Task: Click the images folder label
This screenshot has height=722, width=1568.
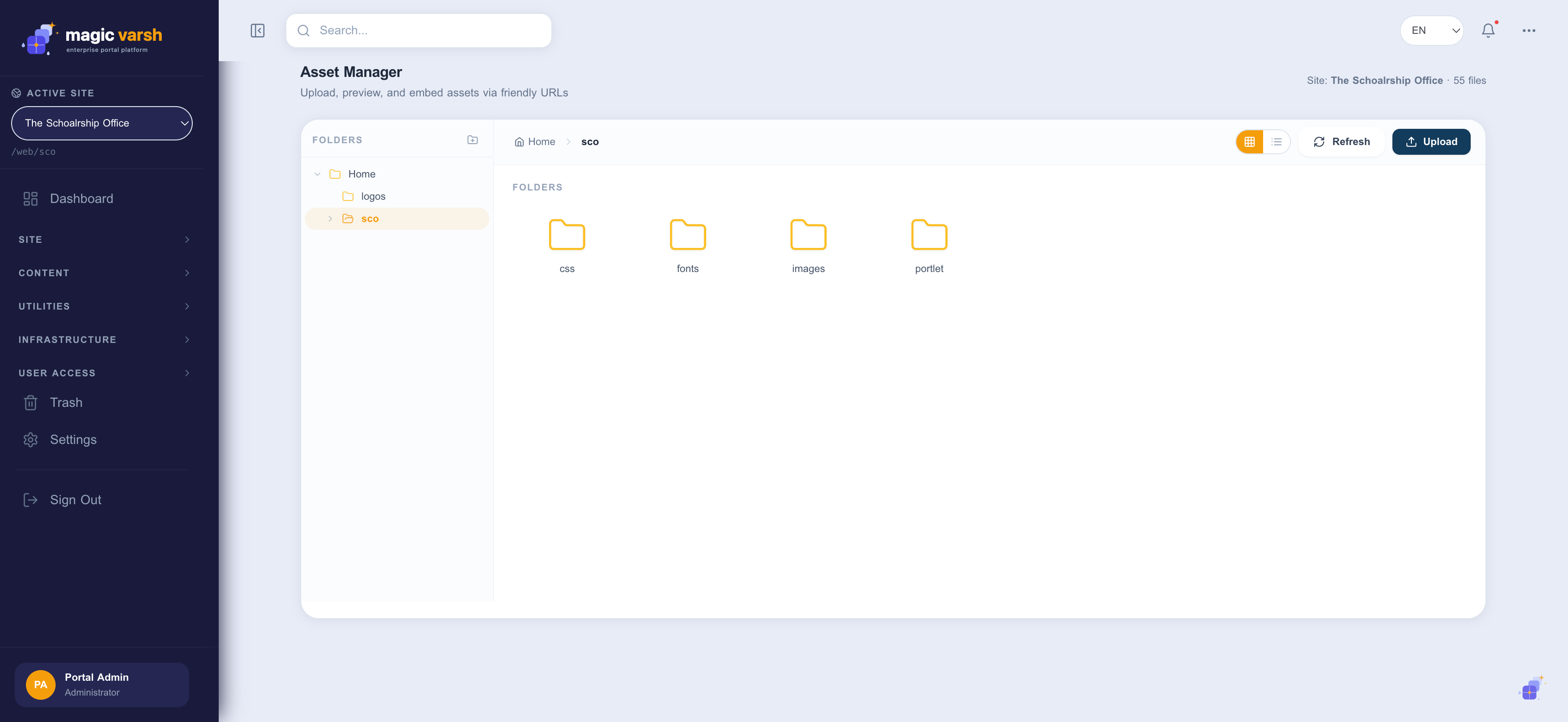Action: coord(809,268)
